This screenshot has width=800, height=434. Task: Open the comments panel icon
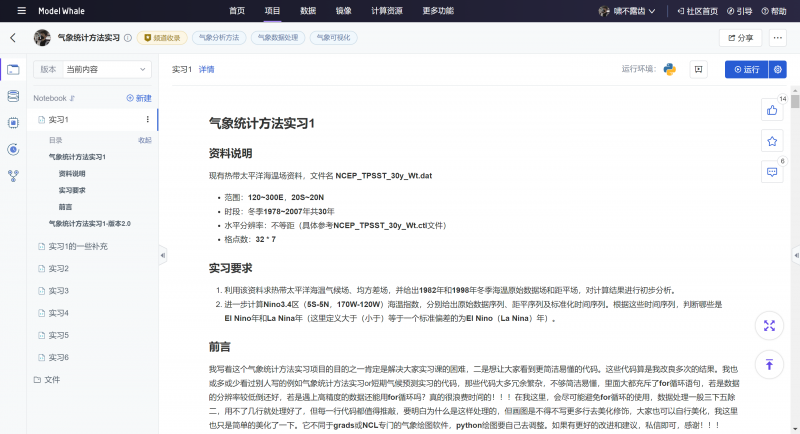click(771, 172)
